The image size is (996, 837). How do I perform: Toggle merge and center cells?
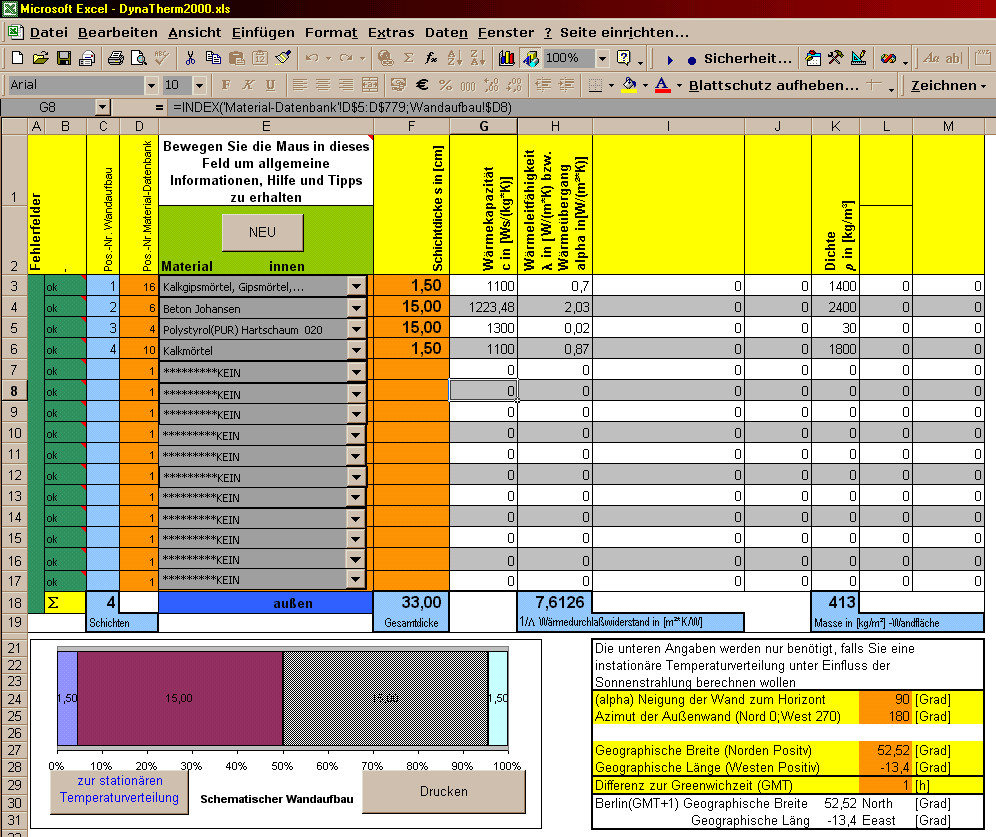[369, 85]
